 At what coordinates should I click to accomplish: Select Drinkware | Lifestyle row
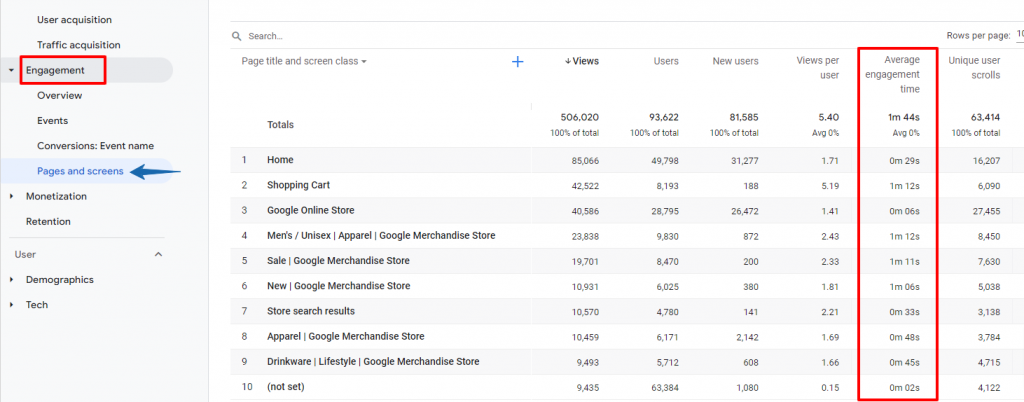click(x=373, y=362)
